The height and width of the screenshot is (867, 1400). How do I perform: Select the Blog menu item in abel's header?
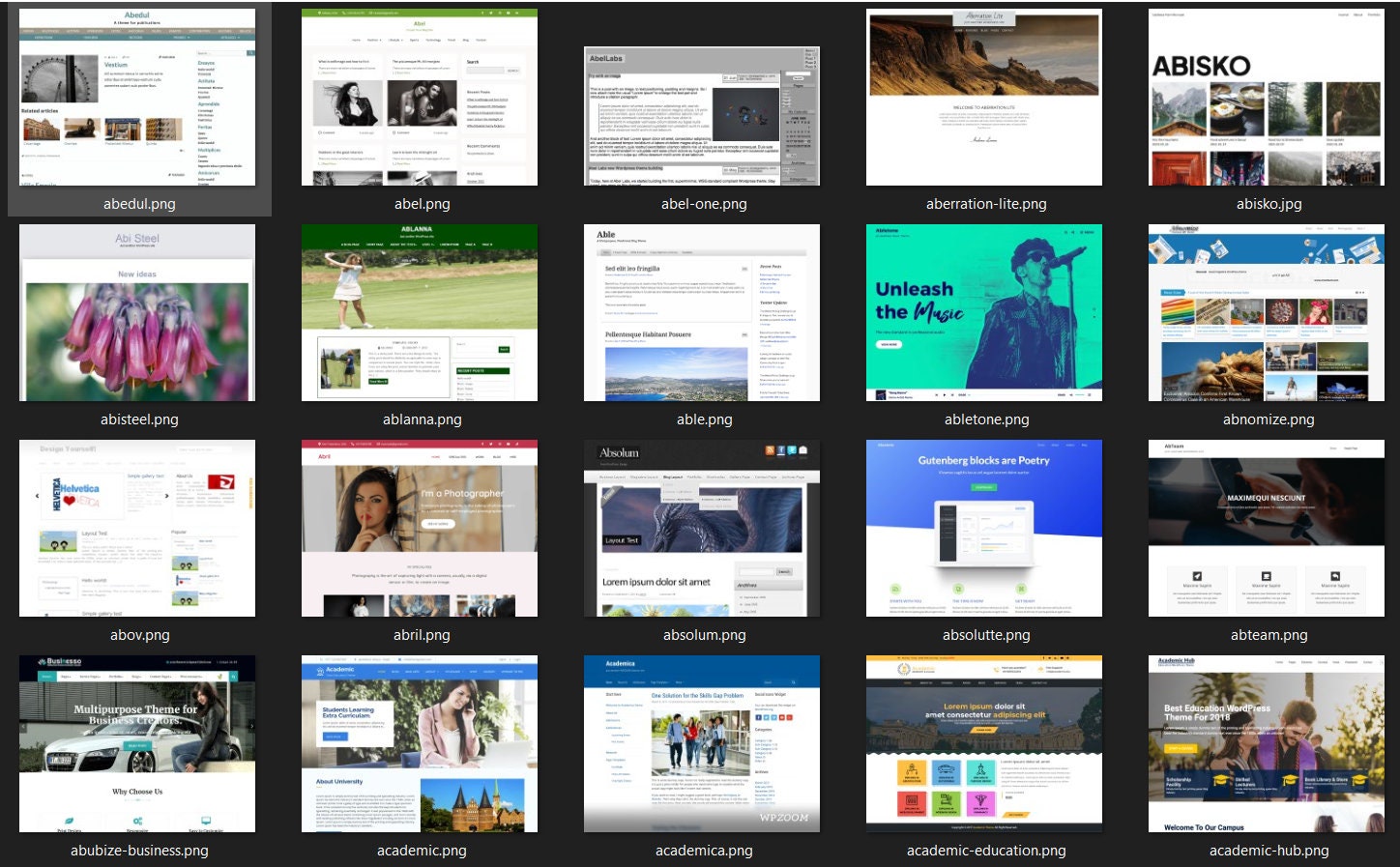point(465,40)
